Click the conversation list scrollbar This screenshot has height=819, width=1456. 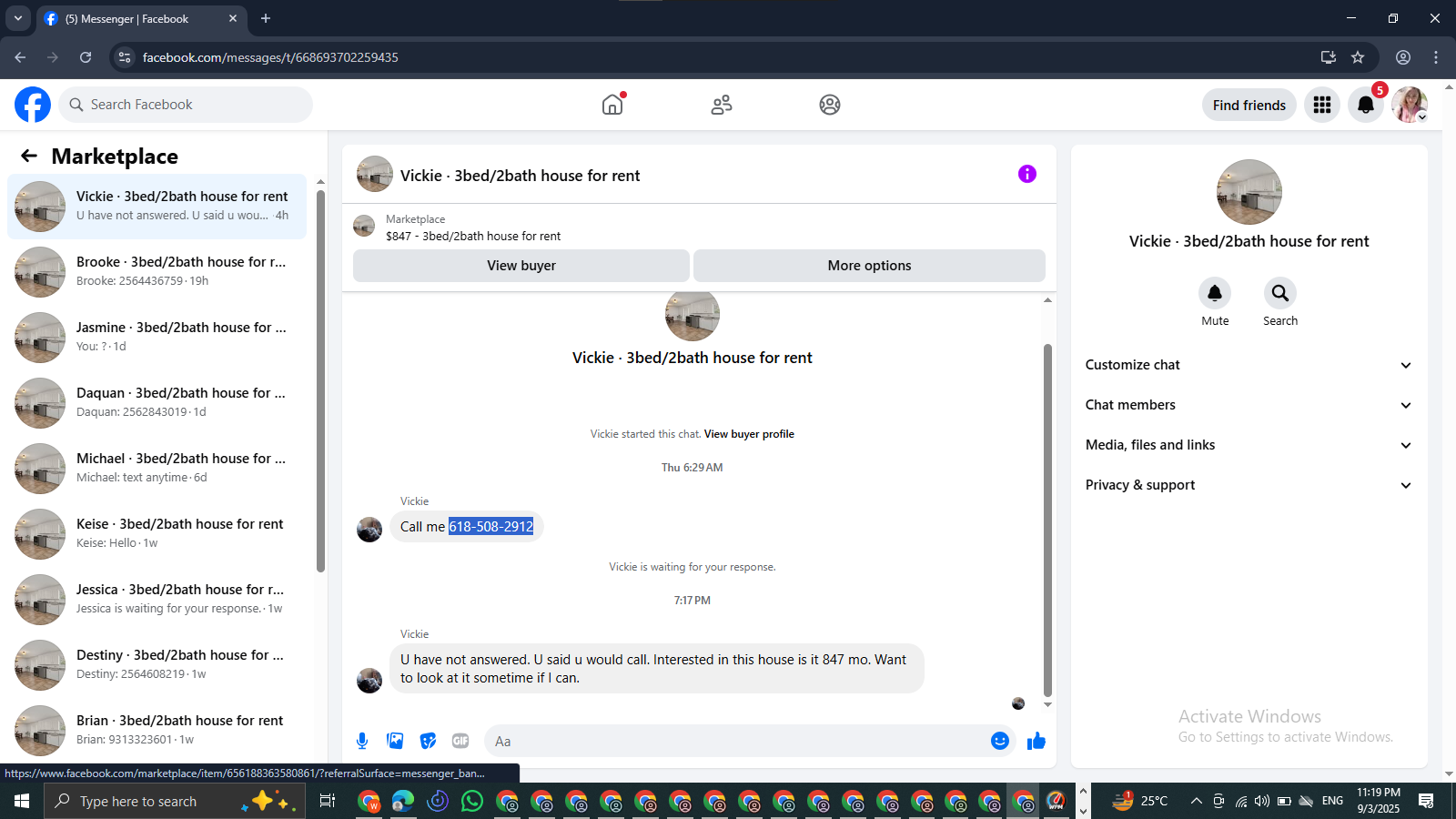click(320, 382)
